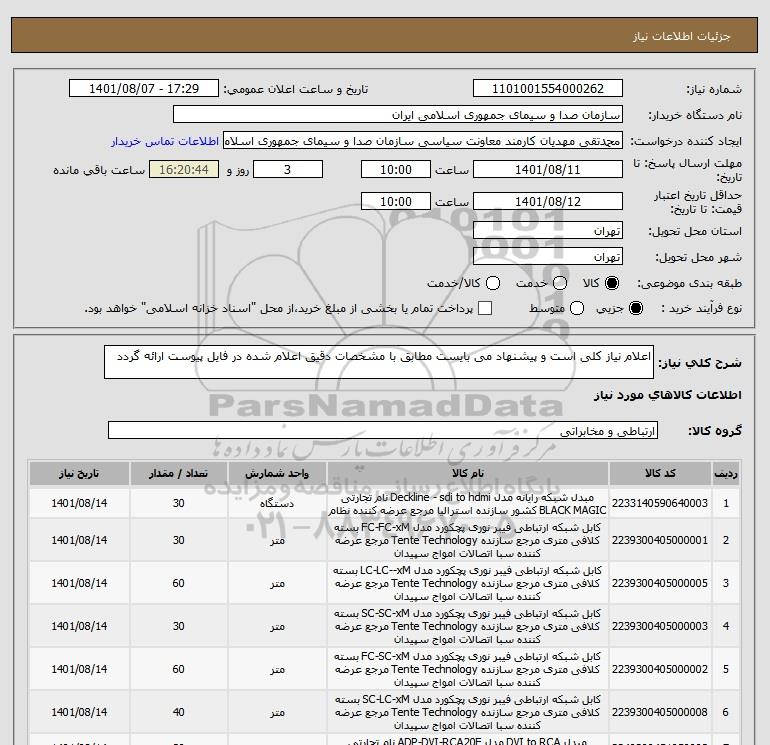Click quantity 60 in row 5
Viewport: 770px width, 745px height.
(178, 669)
